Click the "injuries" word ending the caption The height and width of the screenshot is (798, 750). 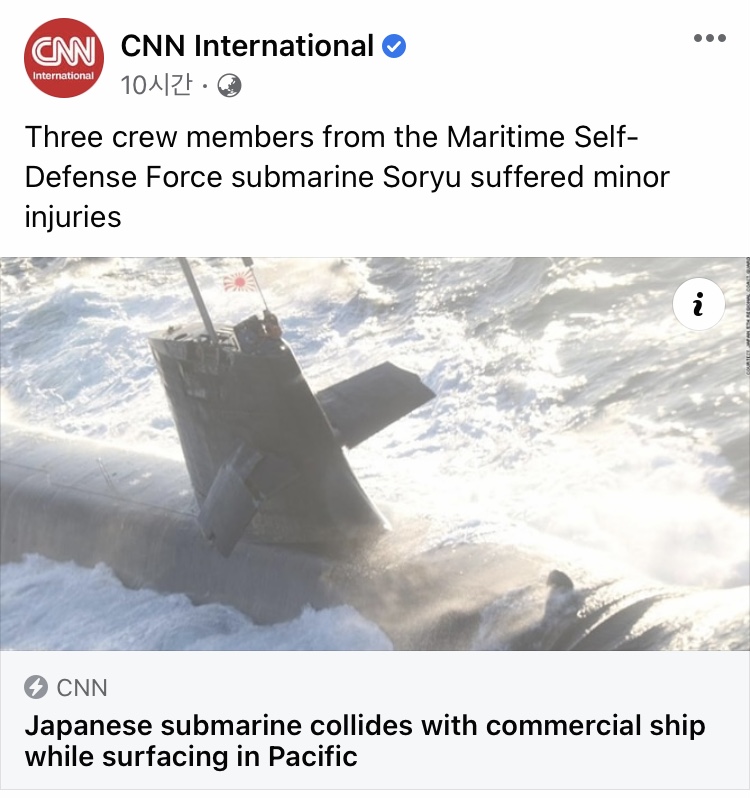click(73, 218)
